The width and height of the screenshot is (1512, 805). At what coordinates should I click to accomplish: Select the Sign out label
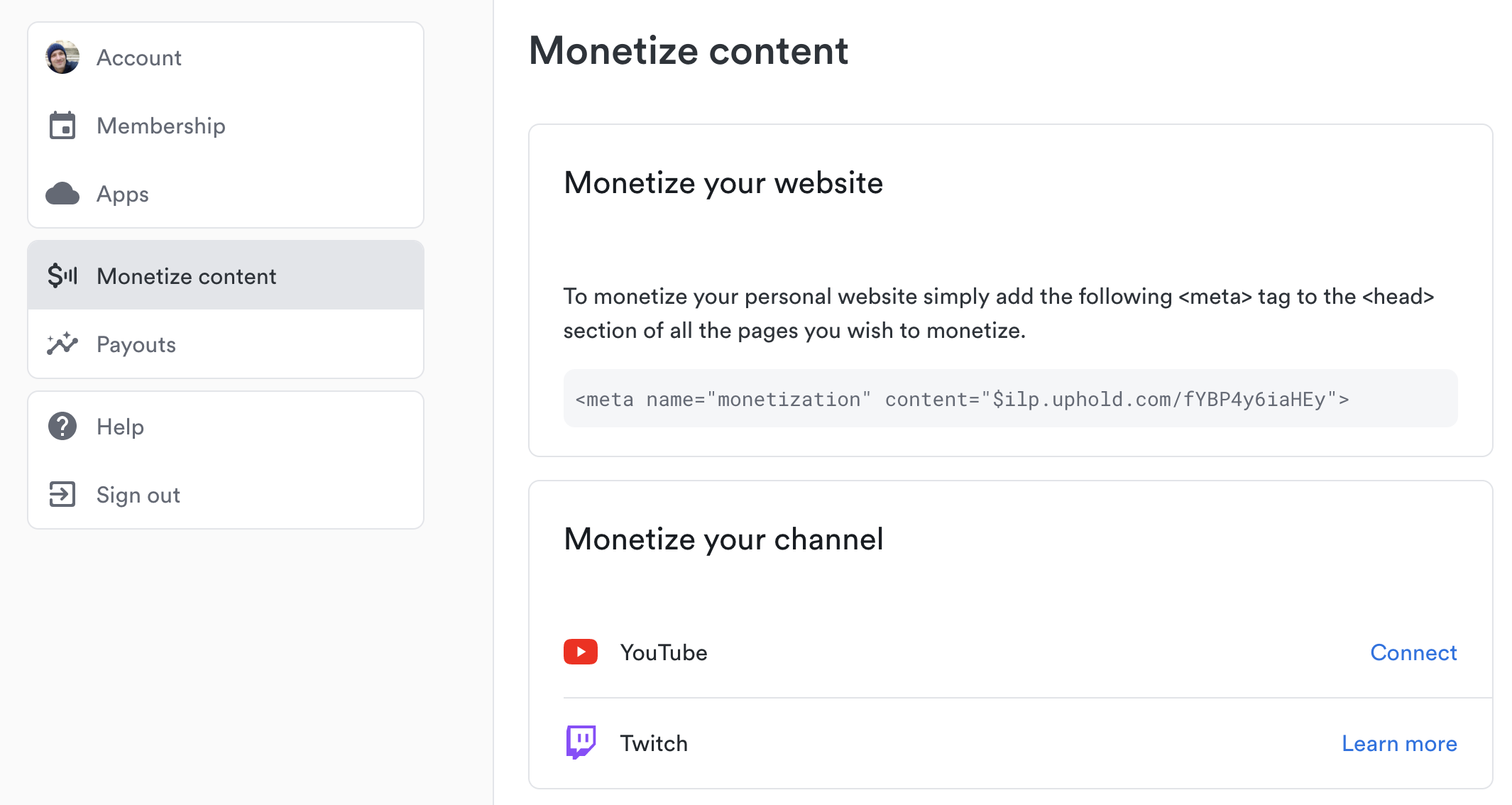point(138,495)
